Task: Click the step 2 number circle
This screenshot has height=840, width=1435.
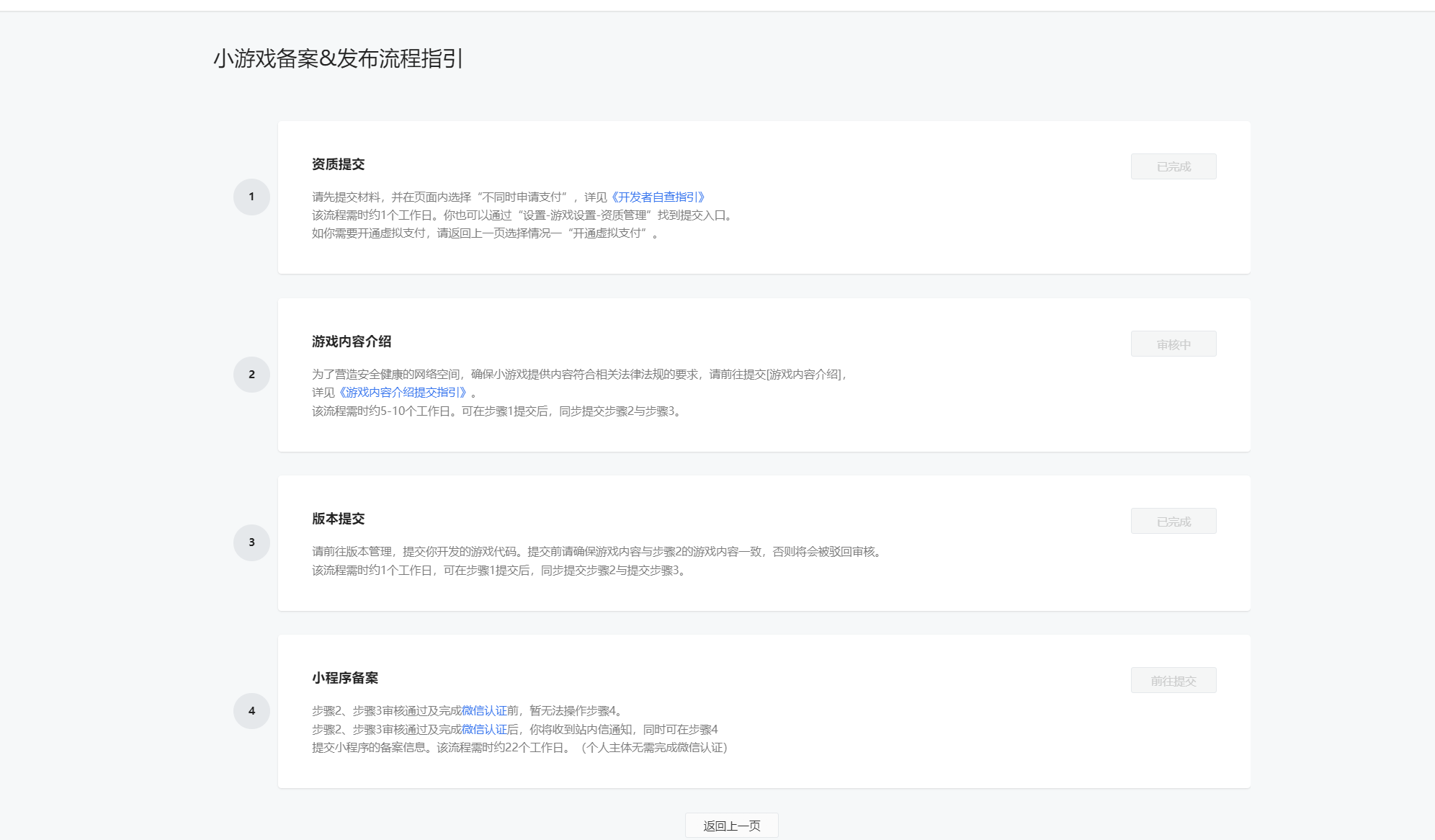Action: pyautogui.click(x=251, y=375)
